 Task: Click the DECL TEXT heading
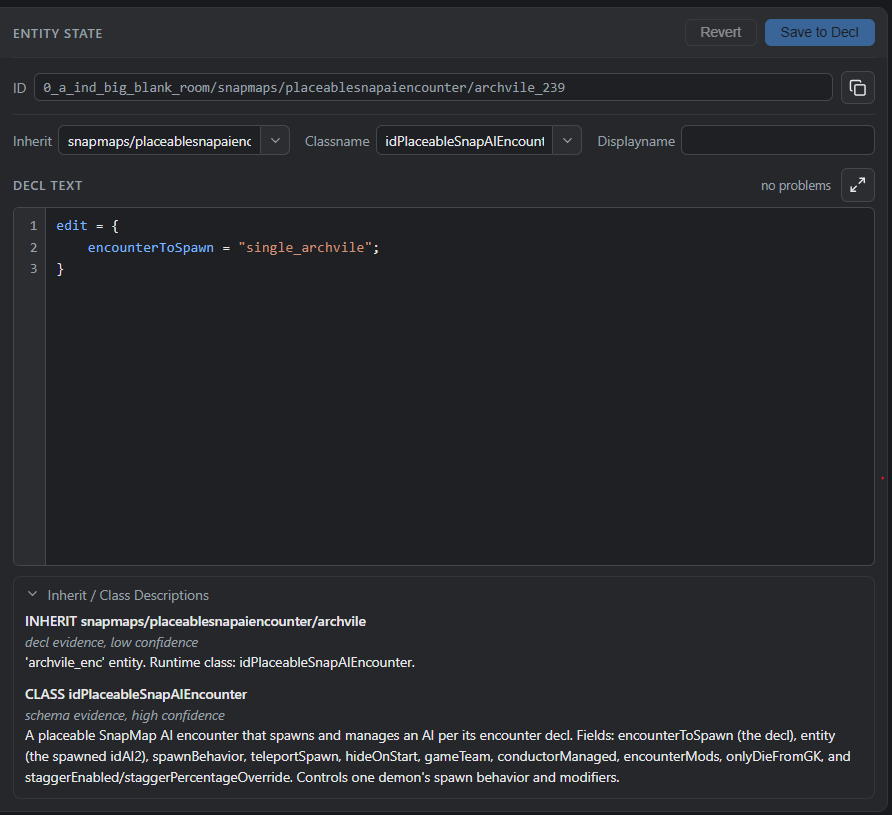[48, 185]
